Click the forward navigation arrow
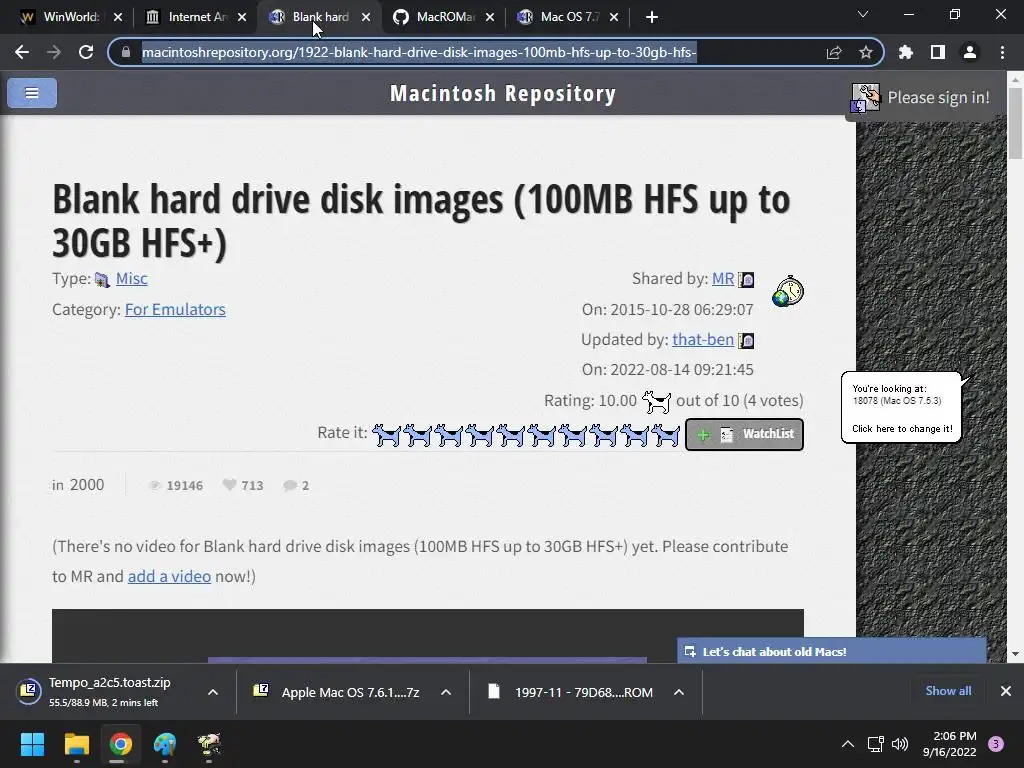This screenshot has height=768, width=1024. [54, 52]
